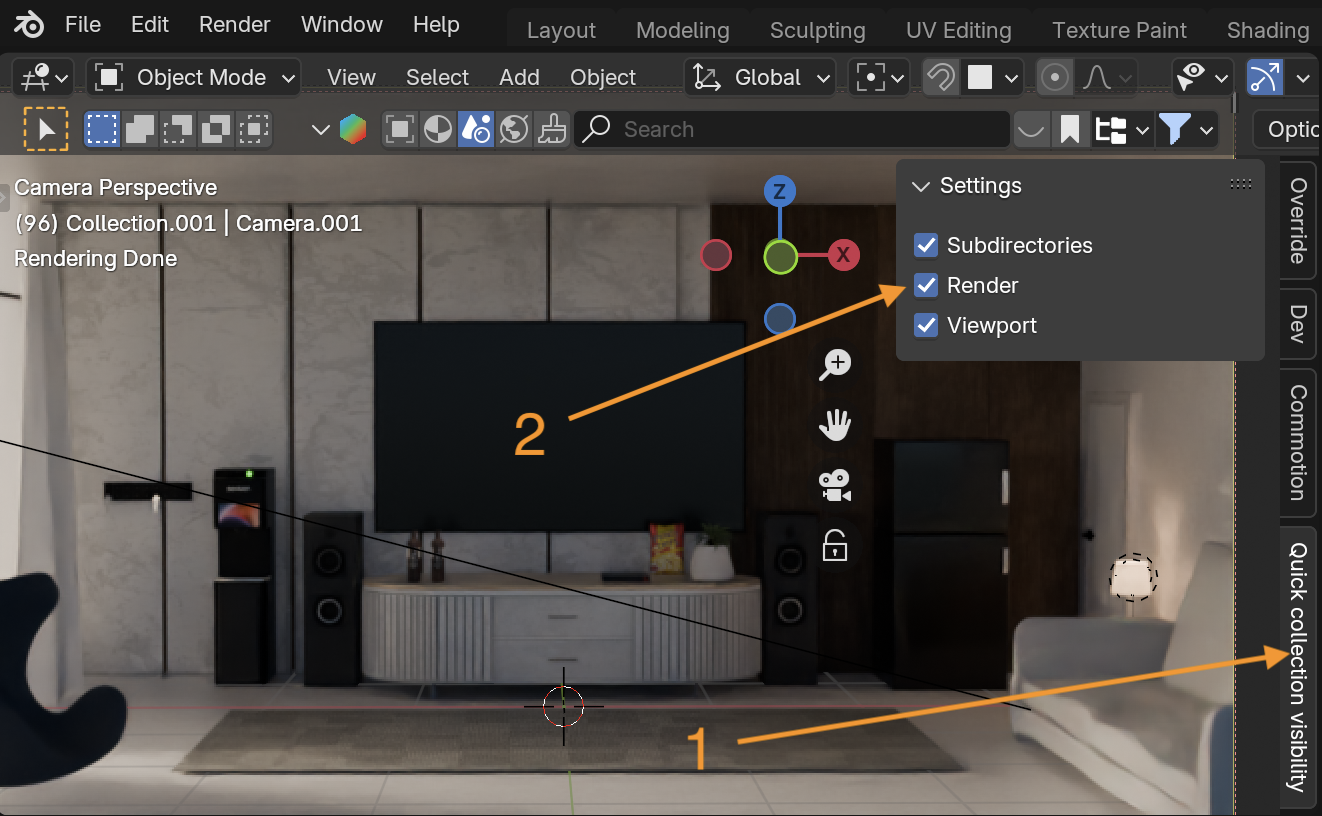1322x816 pixels.
Task: Open the viewport Select menu
Action: [437, 77]
